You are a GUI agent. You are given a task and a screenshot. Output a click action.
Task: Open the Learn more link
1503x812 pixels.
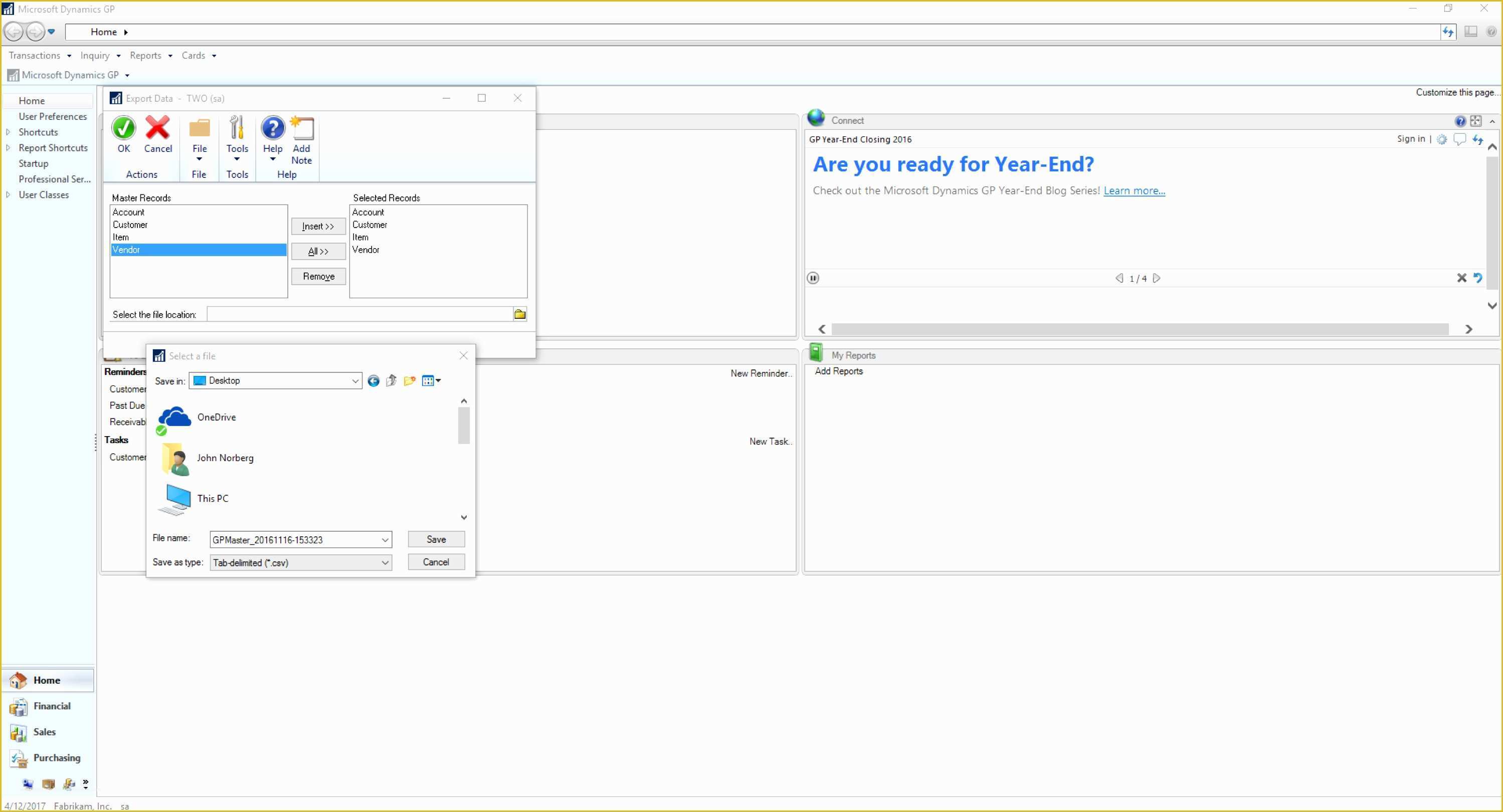click(x=1134, y=191)
